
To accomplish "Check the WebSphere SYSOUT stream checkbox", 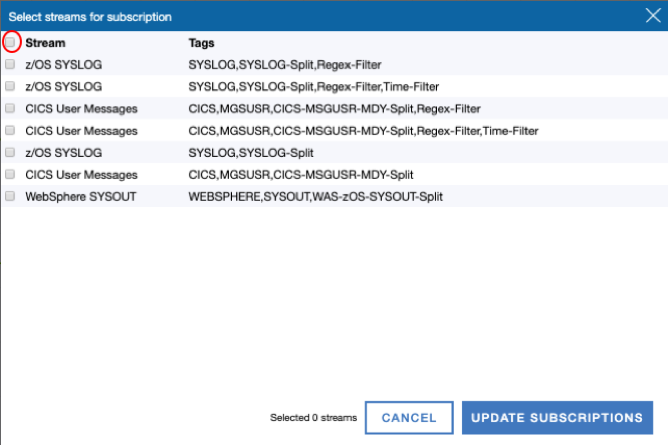I will click(10, 197).
